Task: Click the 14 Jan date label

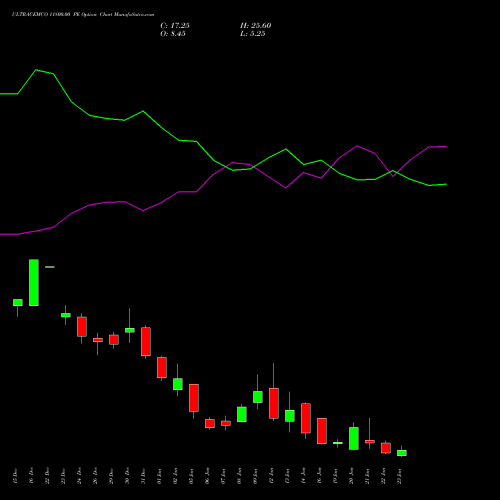Action: tap(303, 476)
